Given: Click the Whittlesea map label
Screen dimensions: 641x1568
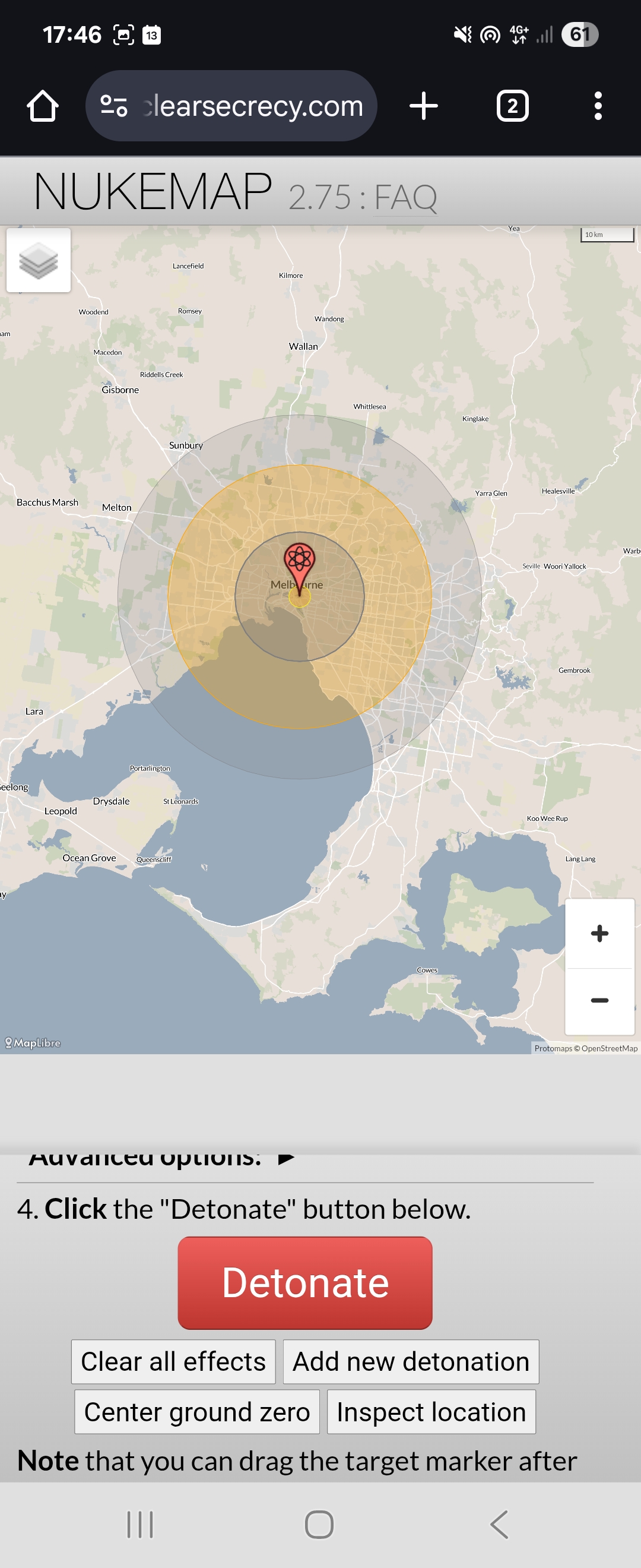Looking at the screenshot, I should pos(370,407).
